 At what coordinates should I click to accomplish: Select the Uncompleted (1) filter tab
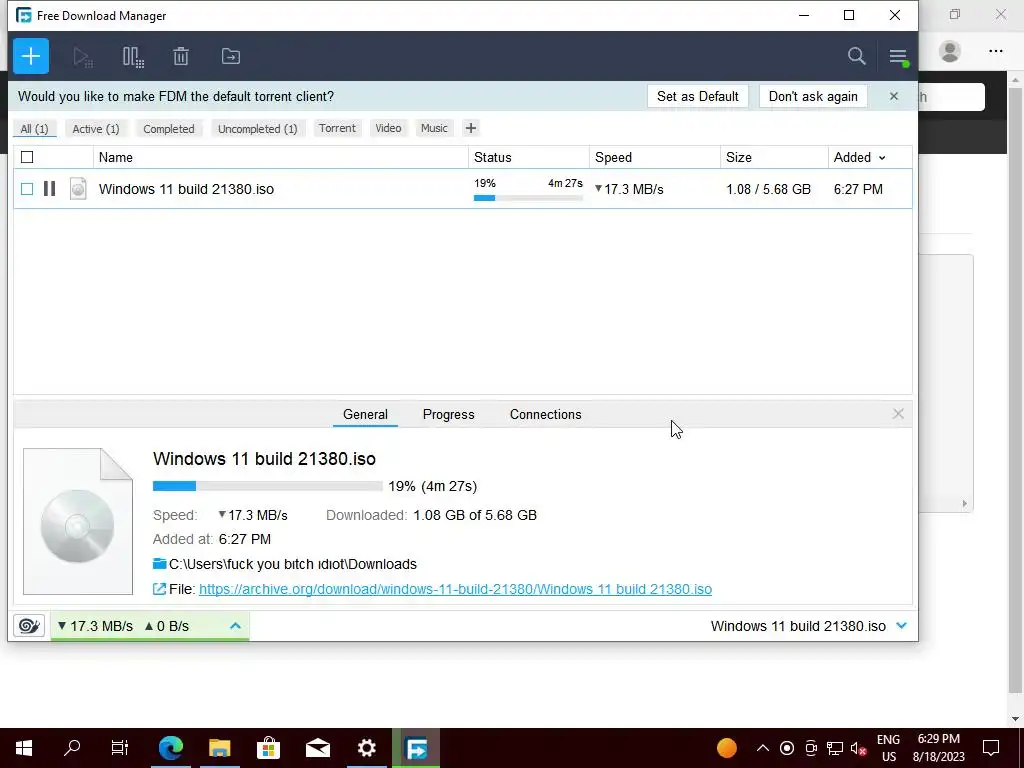point(257,129)
